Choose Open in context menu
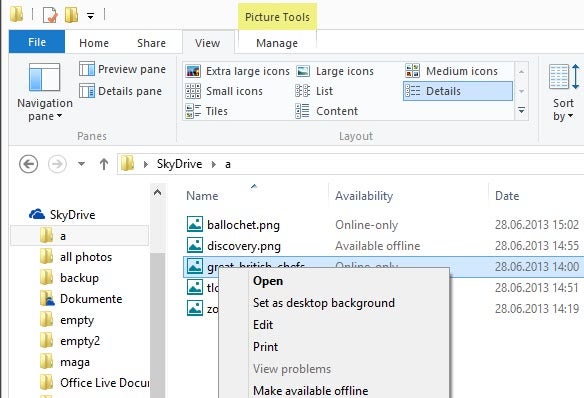This screenshot has height=398, width=584. [x=267, y=281]
